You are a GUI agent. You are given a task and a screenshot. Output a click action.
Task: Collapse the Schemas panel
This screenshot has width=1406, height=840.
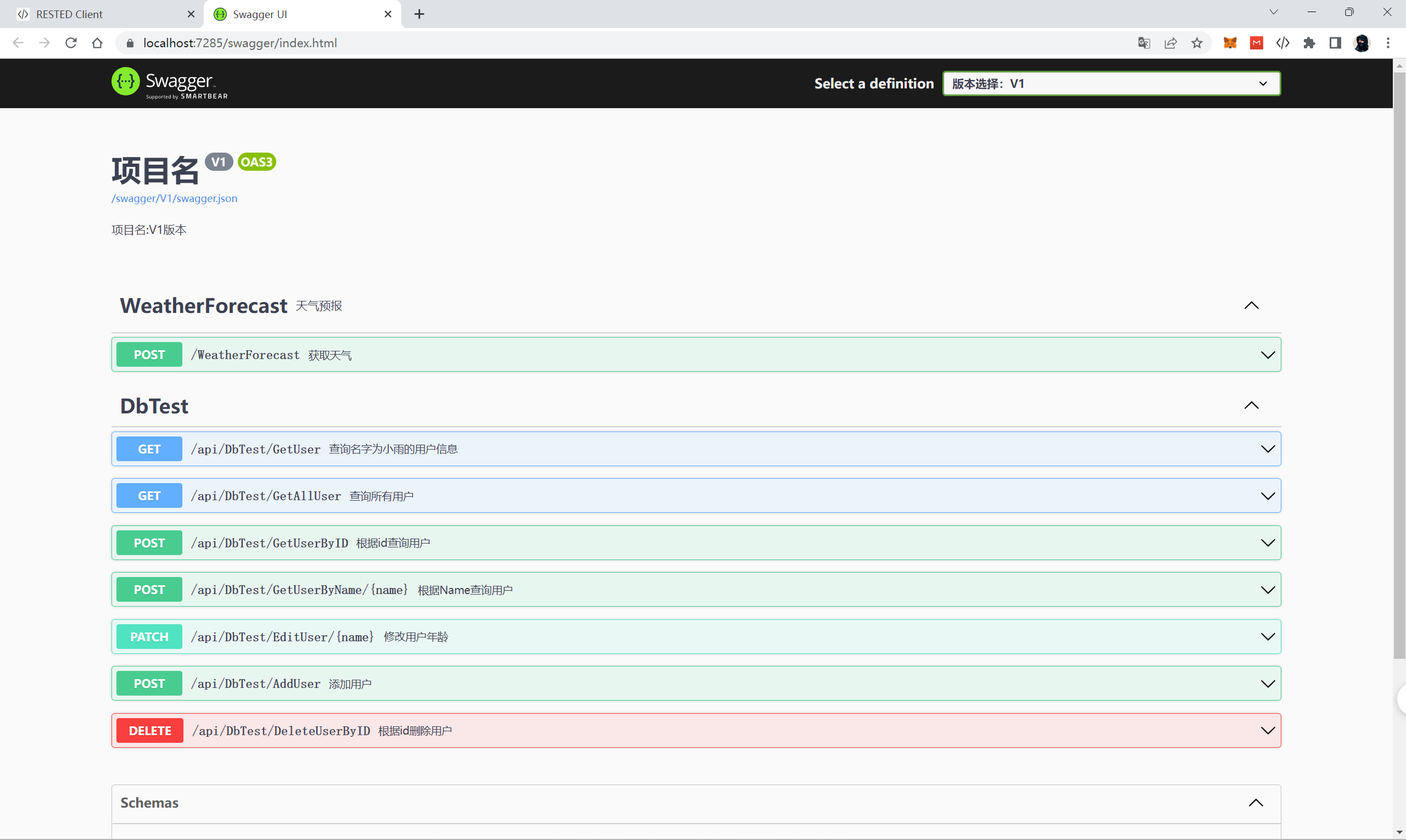[x=1256, y=803]
